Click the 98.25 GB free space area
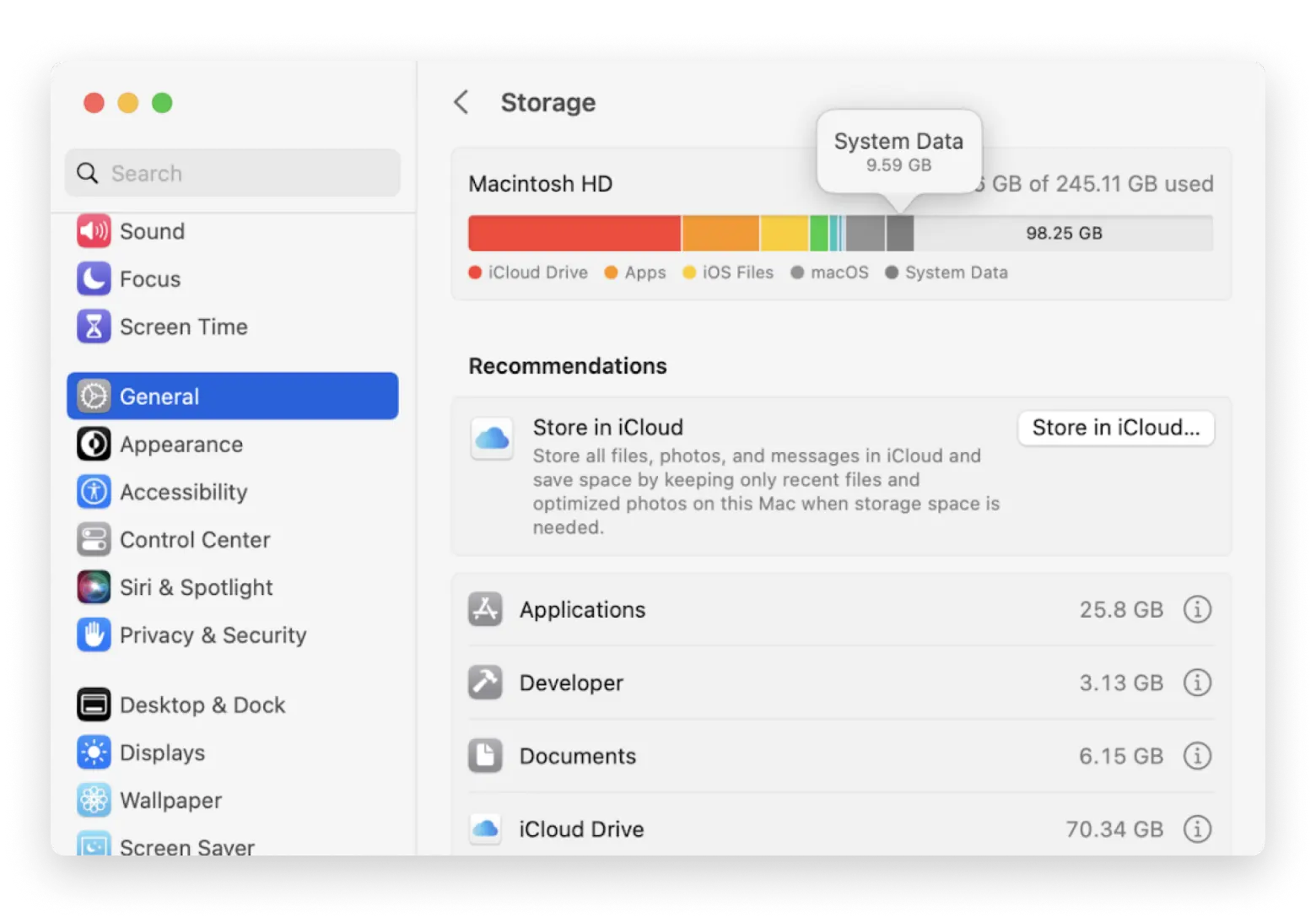Image resolution: width=1316 pixels, height=923 pixels. click(1064, 233)
